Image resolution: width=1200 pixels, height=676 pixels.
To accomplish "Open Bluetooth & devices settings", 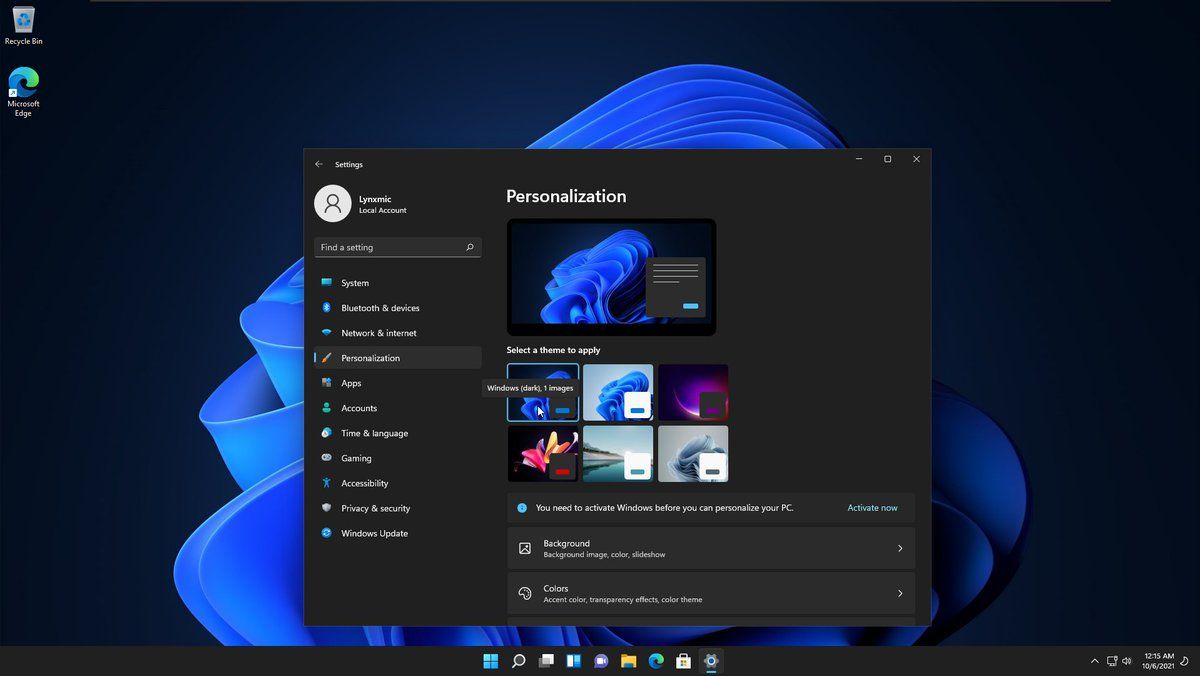I will pyautogui.click(x=380, y=308).
